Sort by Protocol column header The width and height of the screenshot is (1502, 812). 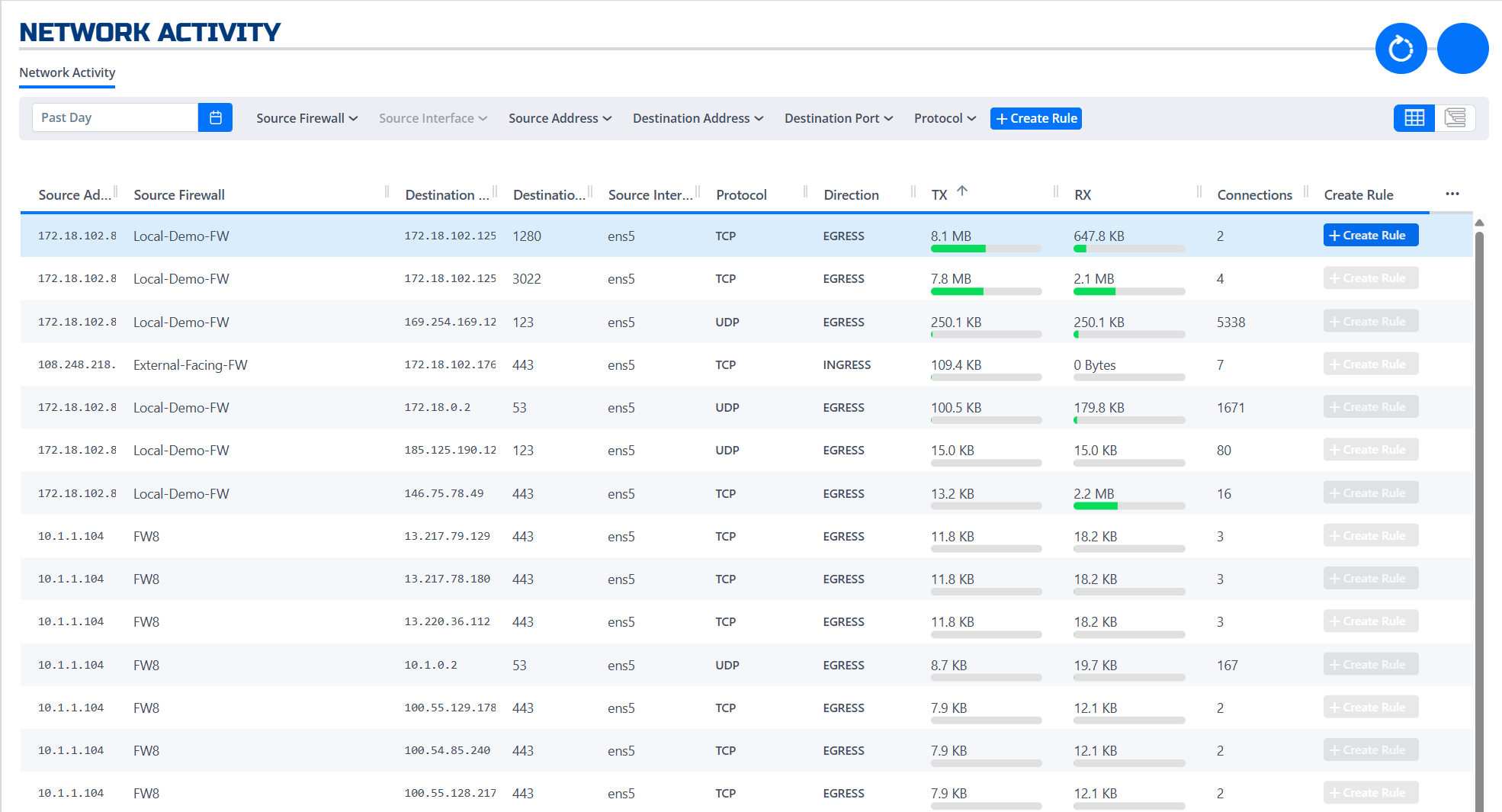coord(741,194)
